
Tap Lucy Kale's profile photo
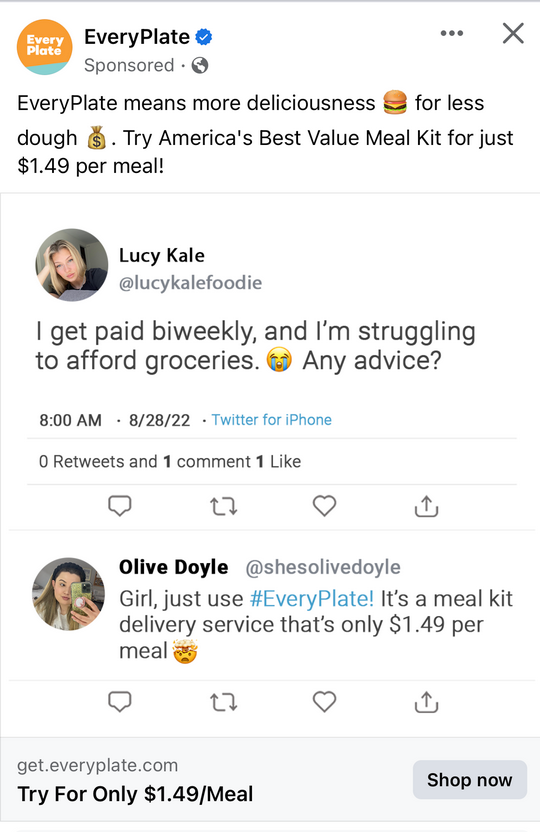pos(72,265)
